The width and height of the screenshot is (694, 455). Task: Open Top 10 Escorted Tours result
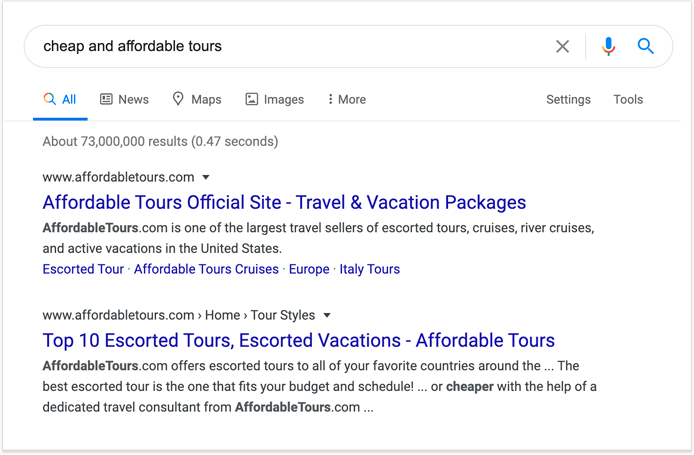coord(299,341)
